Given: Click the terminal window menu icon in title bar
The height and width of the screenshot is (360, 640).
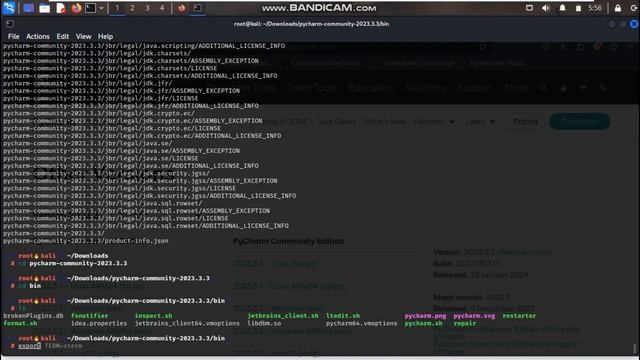Looking at the screenshot, I should (10, 24).
